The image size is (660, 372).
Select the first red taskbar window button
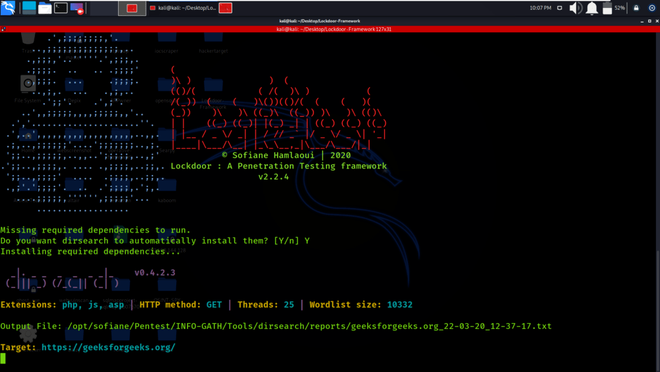[x=132, y=8]
